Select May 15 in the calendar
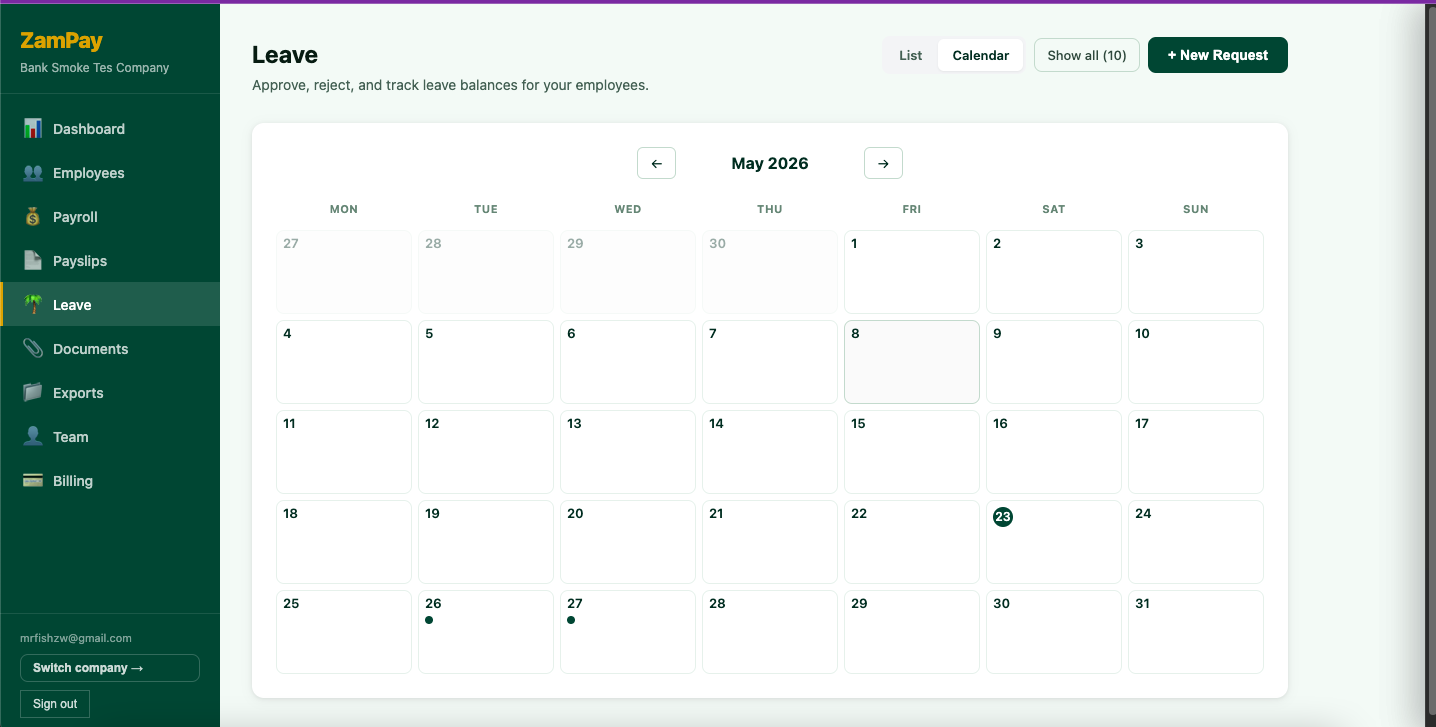Viewport: 1436px width, 727px height. (x=912, y=452)
